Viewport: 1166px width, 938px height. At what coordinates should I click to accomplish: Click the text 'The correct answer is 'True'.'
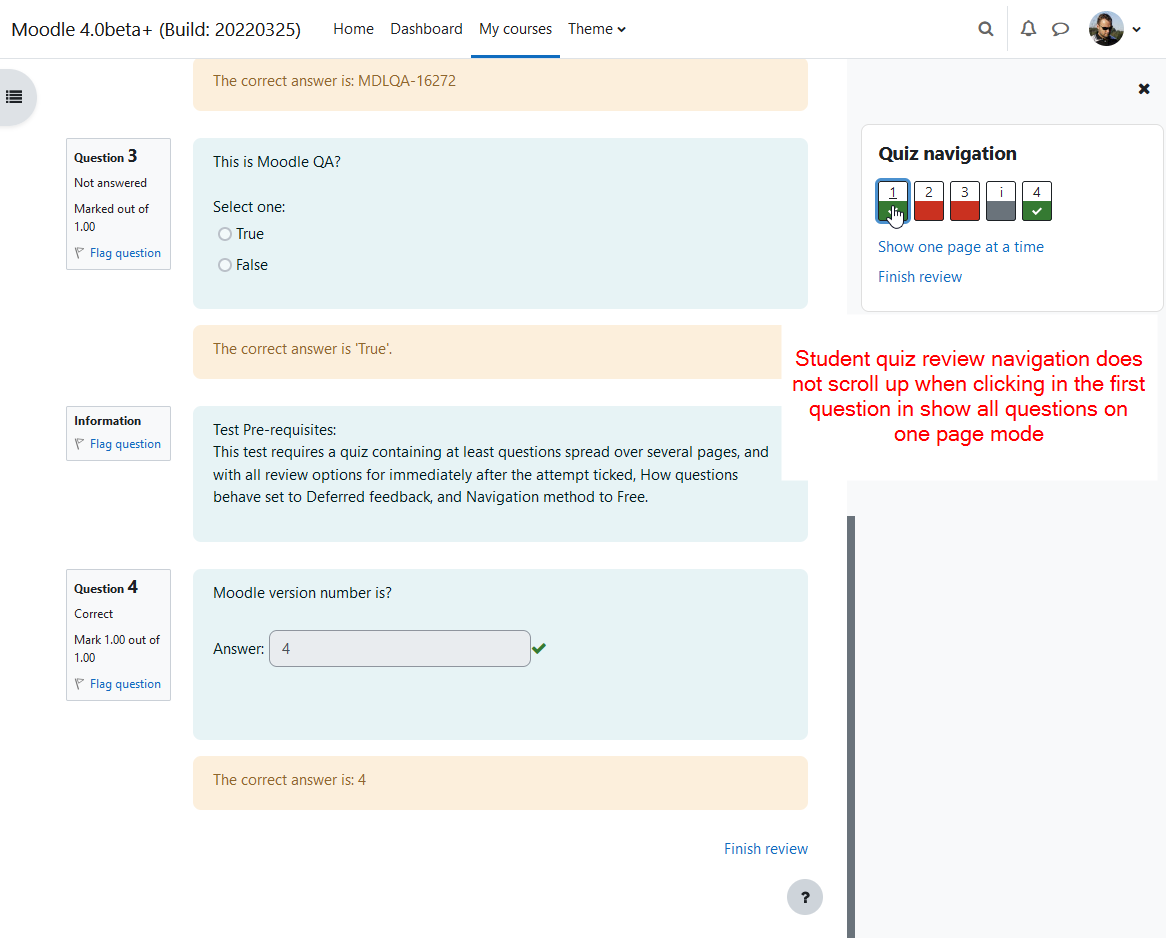click(302, 349)
